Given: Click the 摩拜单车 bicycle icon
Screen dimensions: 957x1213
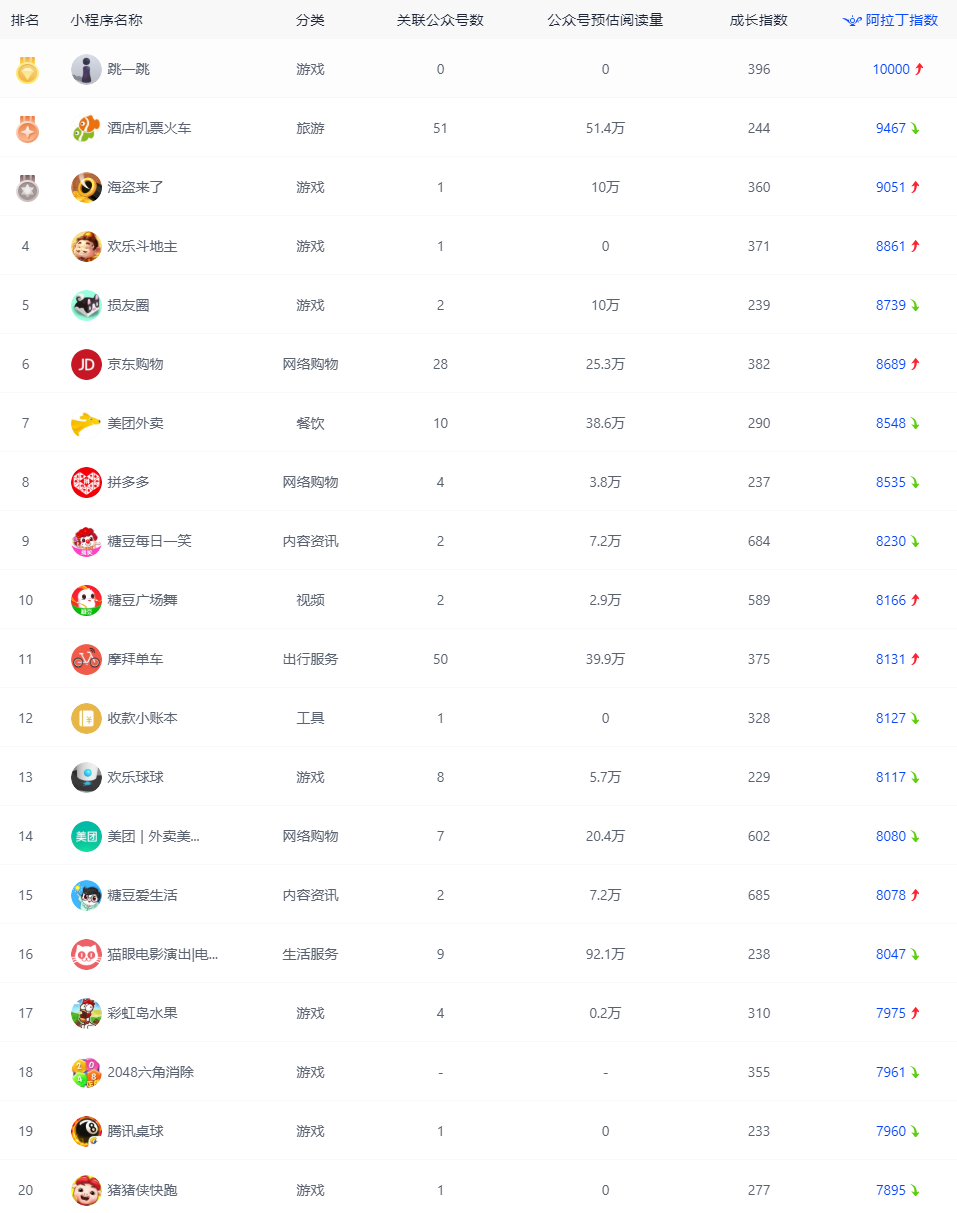Looking at the screenshot, I should (86, 659).
